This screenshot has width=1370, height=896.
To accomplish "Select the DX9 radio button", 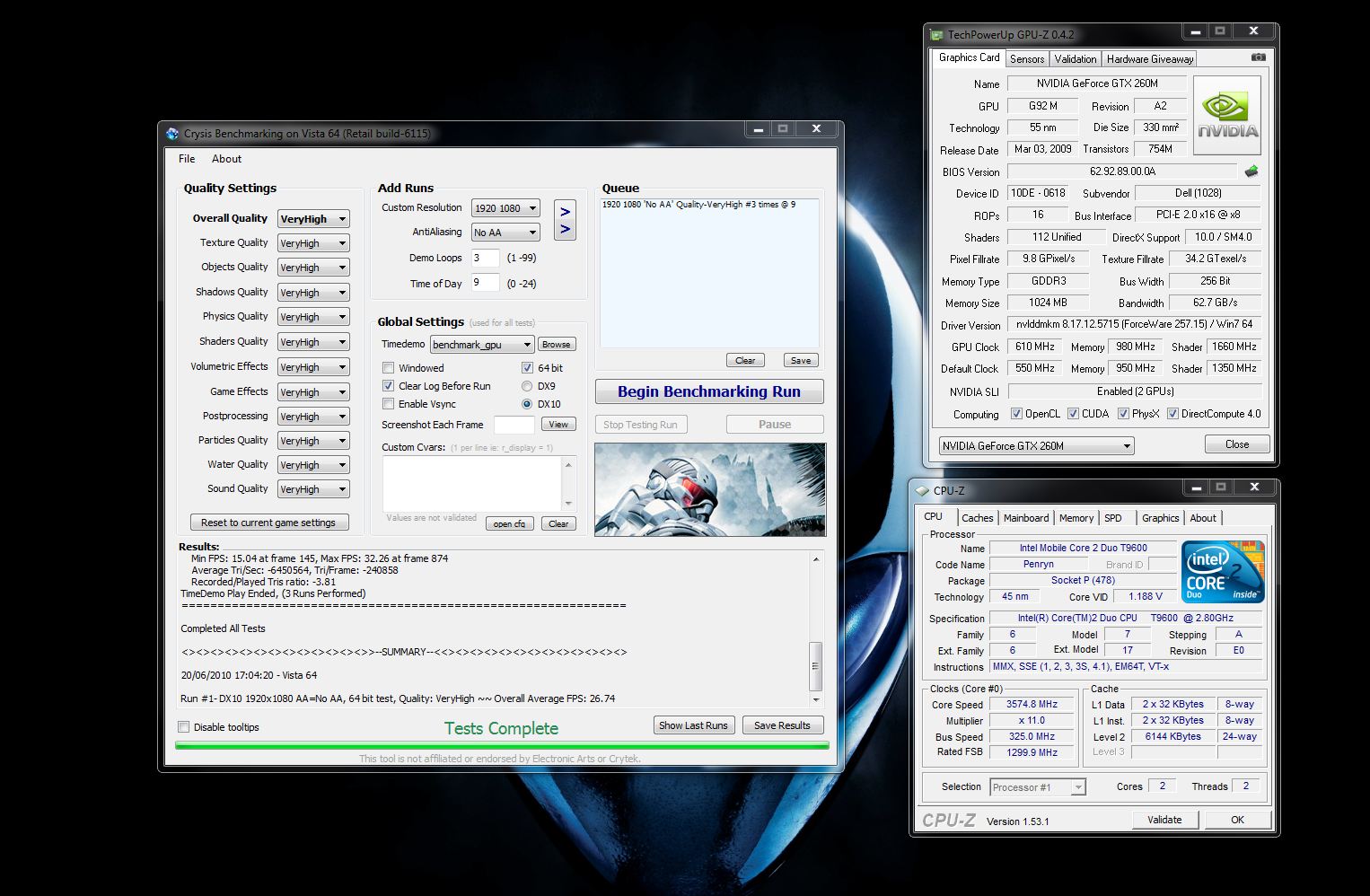I will (527, 386).
